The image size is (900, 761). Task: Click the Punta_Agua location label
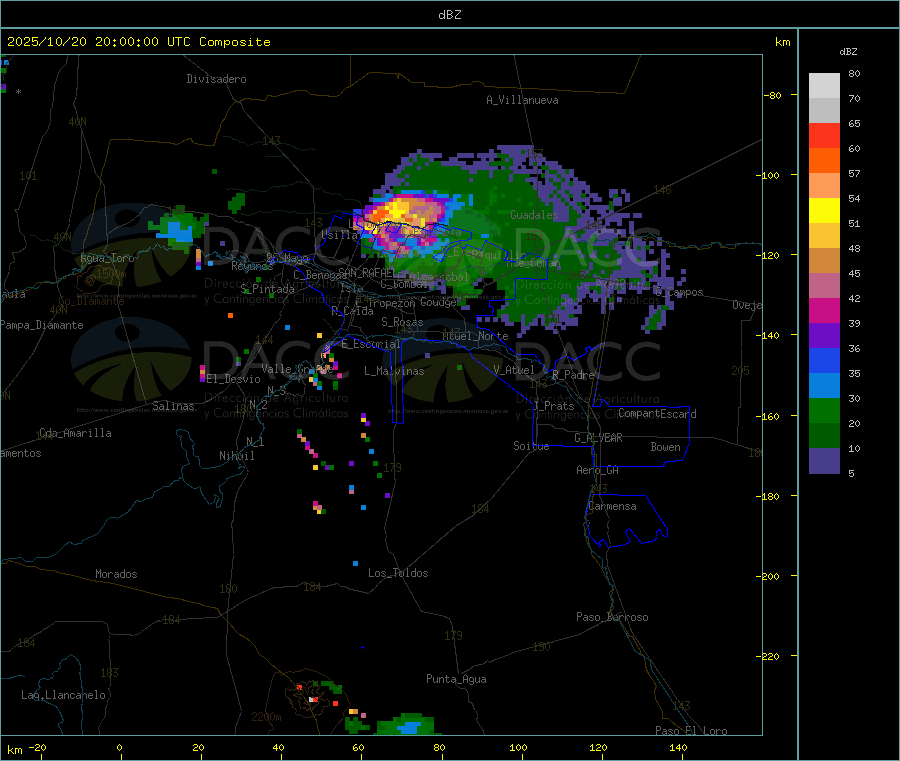click(456, 679)
